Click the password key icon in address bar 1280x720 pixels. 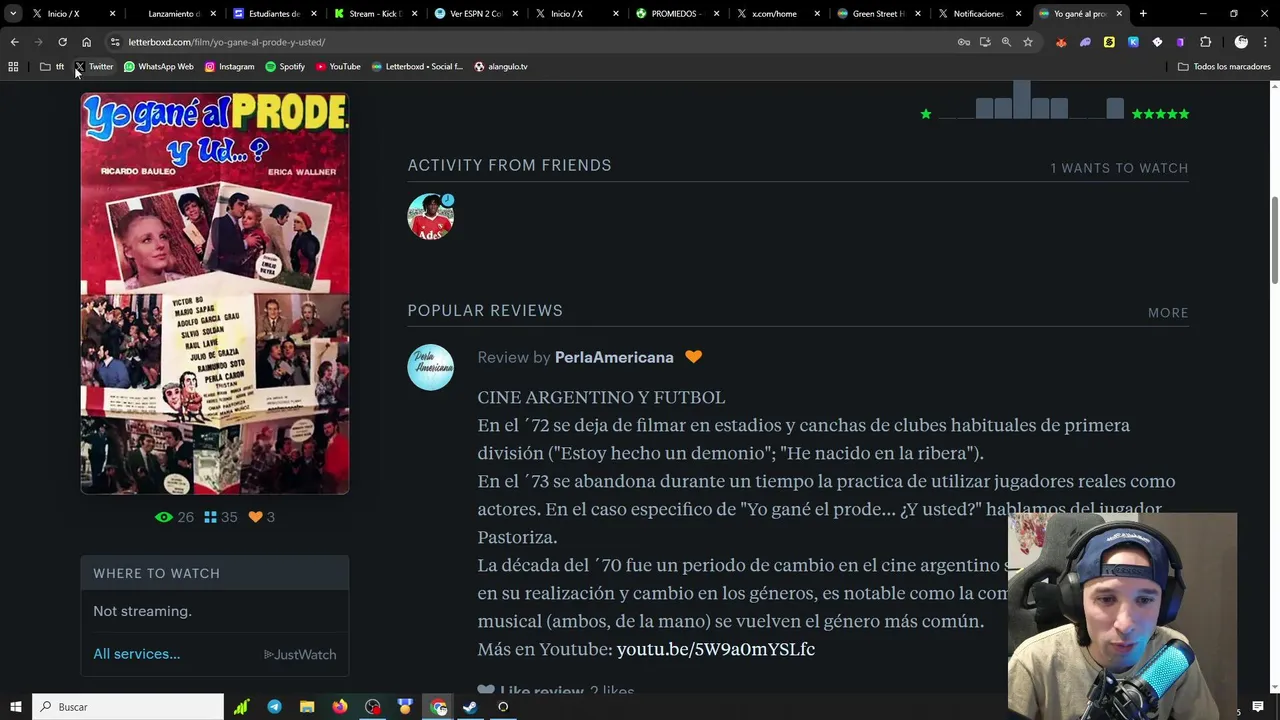coord(964,42)
